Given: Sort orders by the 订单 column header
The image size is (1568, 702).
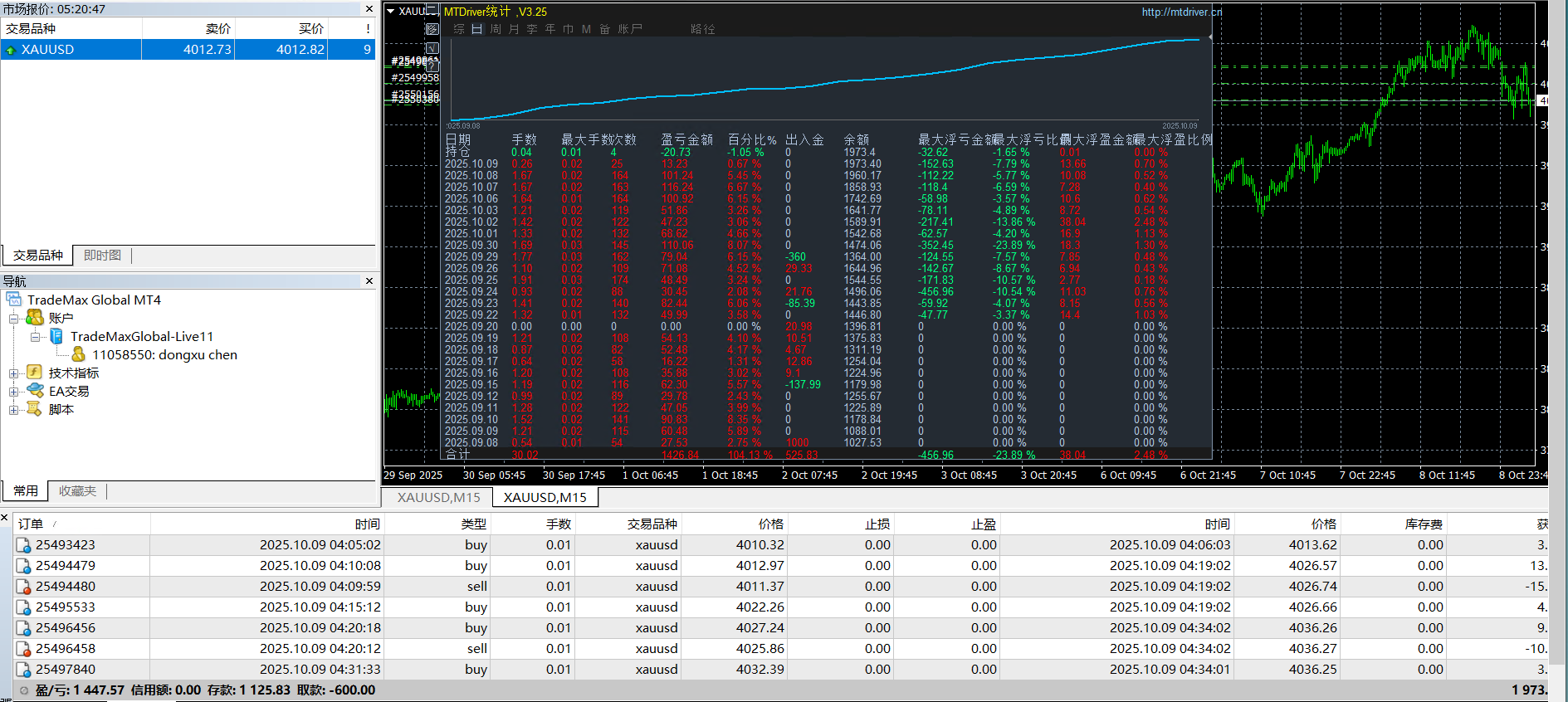Looking at the screenshot, I should (x=82, y=524).
